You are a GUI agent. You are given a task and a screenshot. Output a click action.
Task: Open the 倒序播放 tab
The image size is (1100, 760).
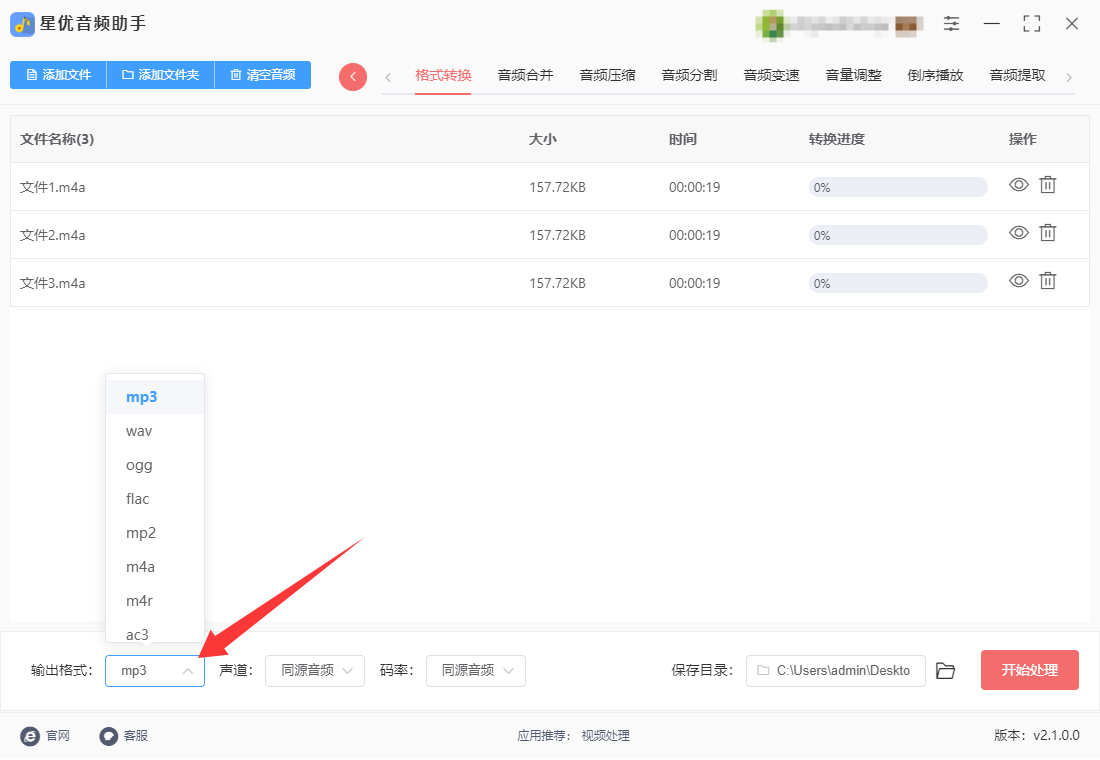(x=936, y=75)
